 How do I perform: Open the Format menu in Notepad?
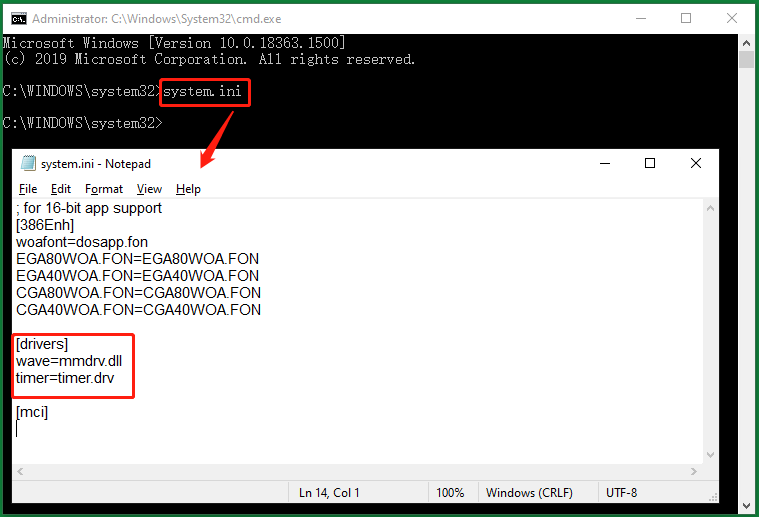(104, 189)
